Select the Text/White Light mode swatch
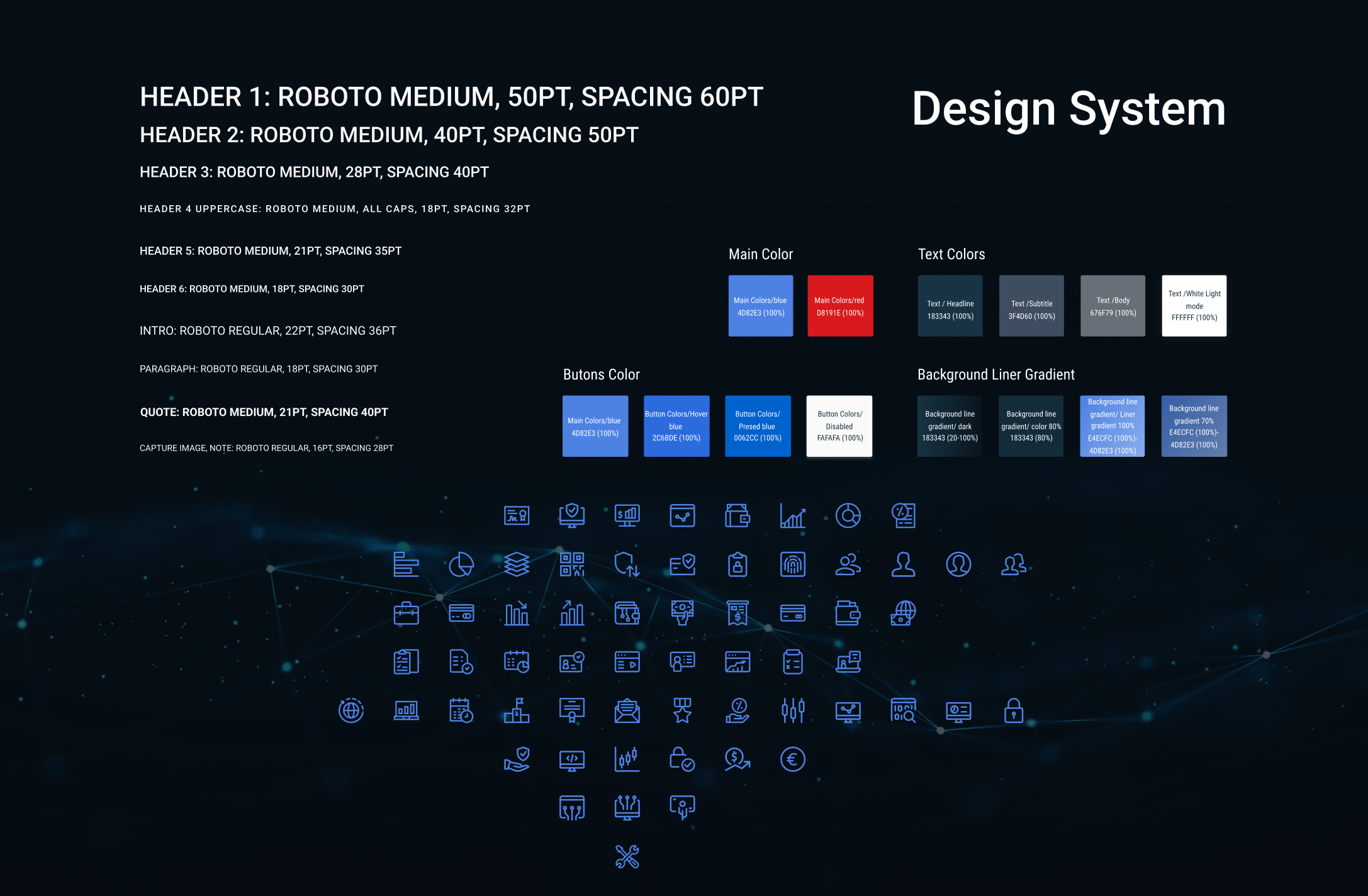 (x=1194, y=306)
